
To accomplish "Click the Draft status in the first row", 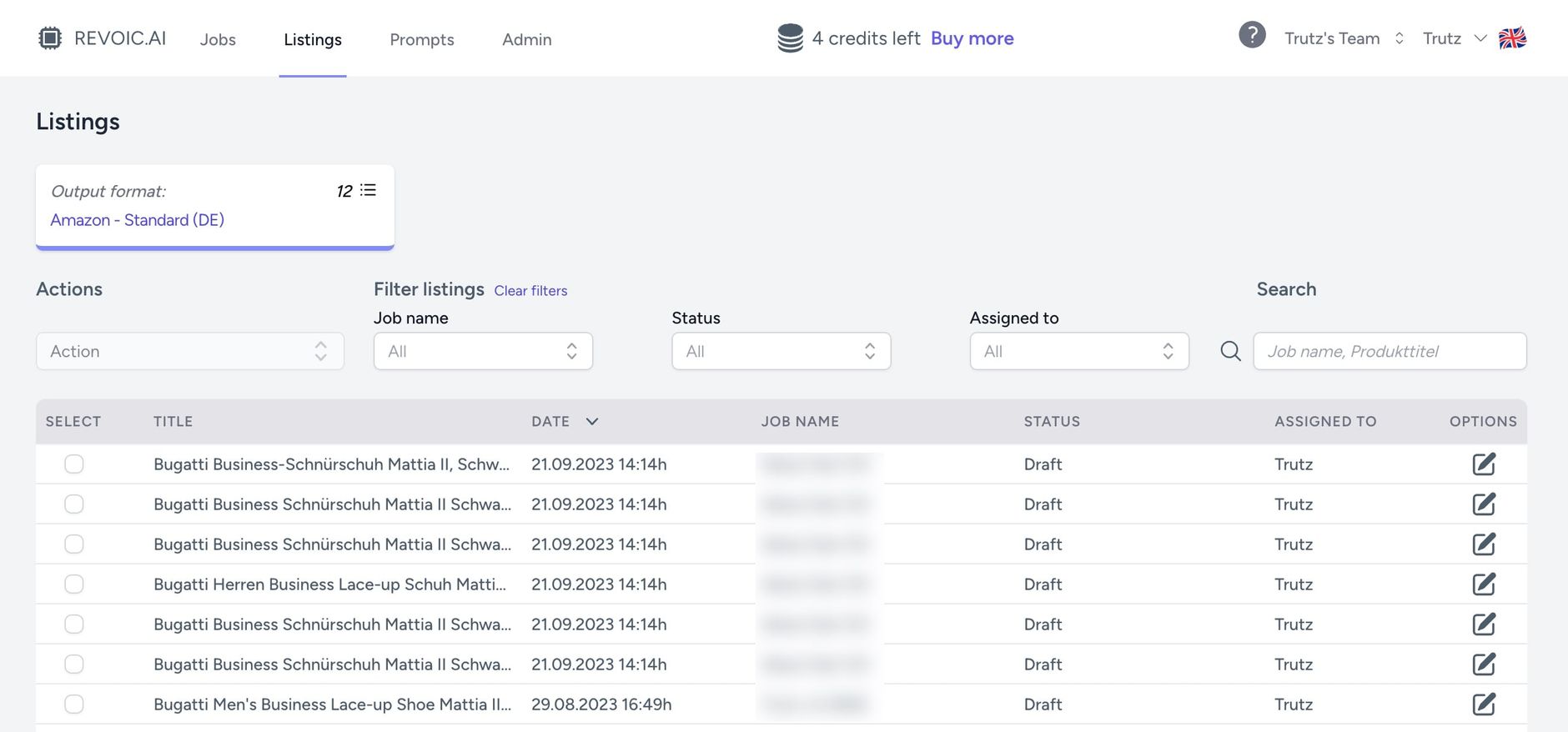I will click(x=1043, y=464).
